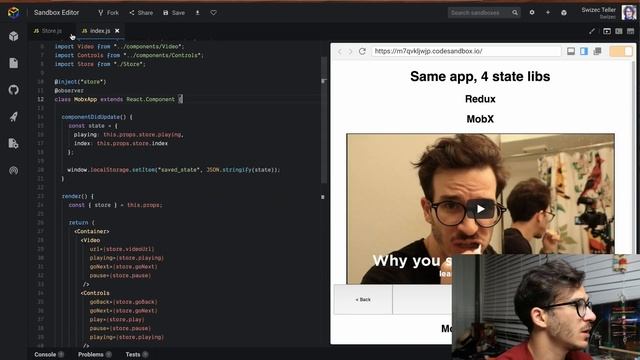Click the user avatar picture
Screen dimensions: 640x360
(x=629, y=12)
